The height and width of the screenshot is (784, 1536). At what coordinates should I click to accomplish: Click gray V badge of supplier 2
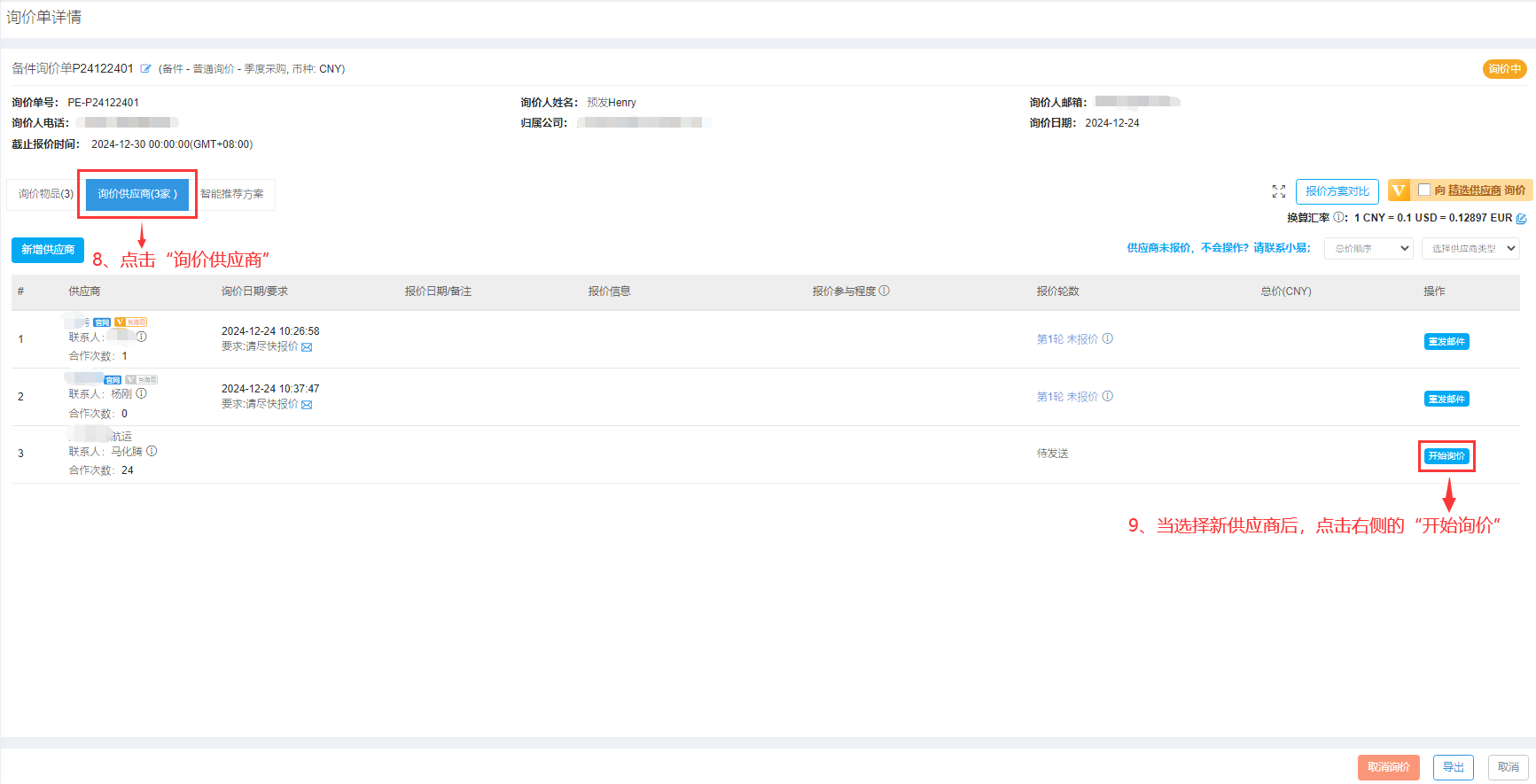point(141,380)
